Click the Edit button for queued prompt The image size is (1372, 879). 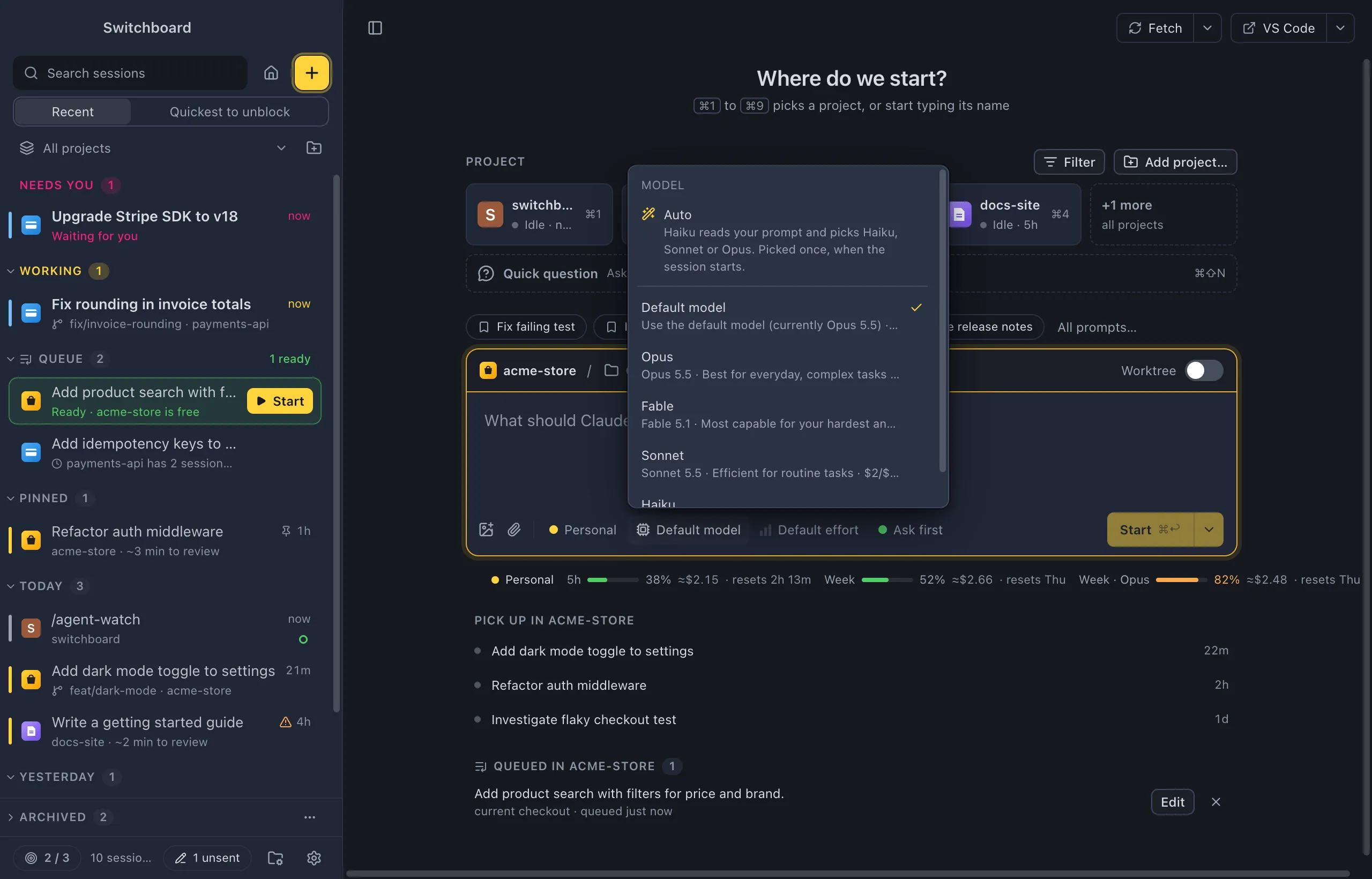(x=1172, y=802)
